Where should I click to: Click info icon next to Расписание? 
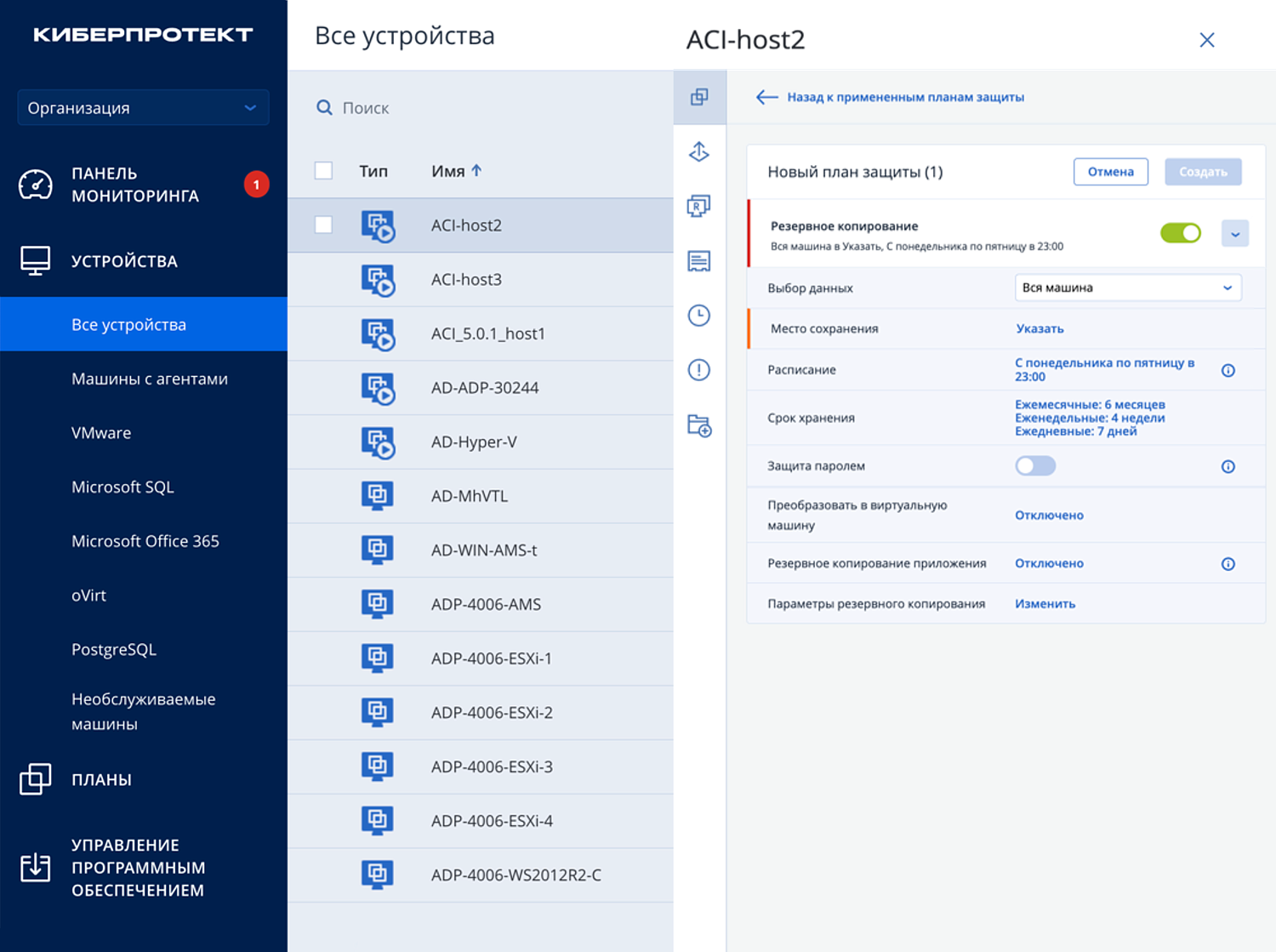point(1228,370)
